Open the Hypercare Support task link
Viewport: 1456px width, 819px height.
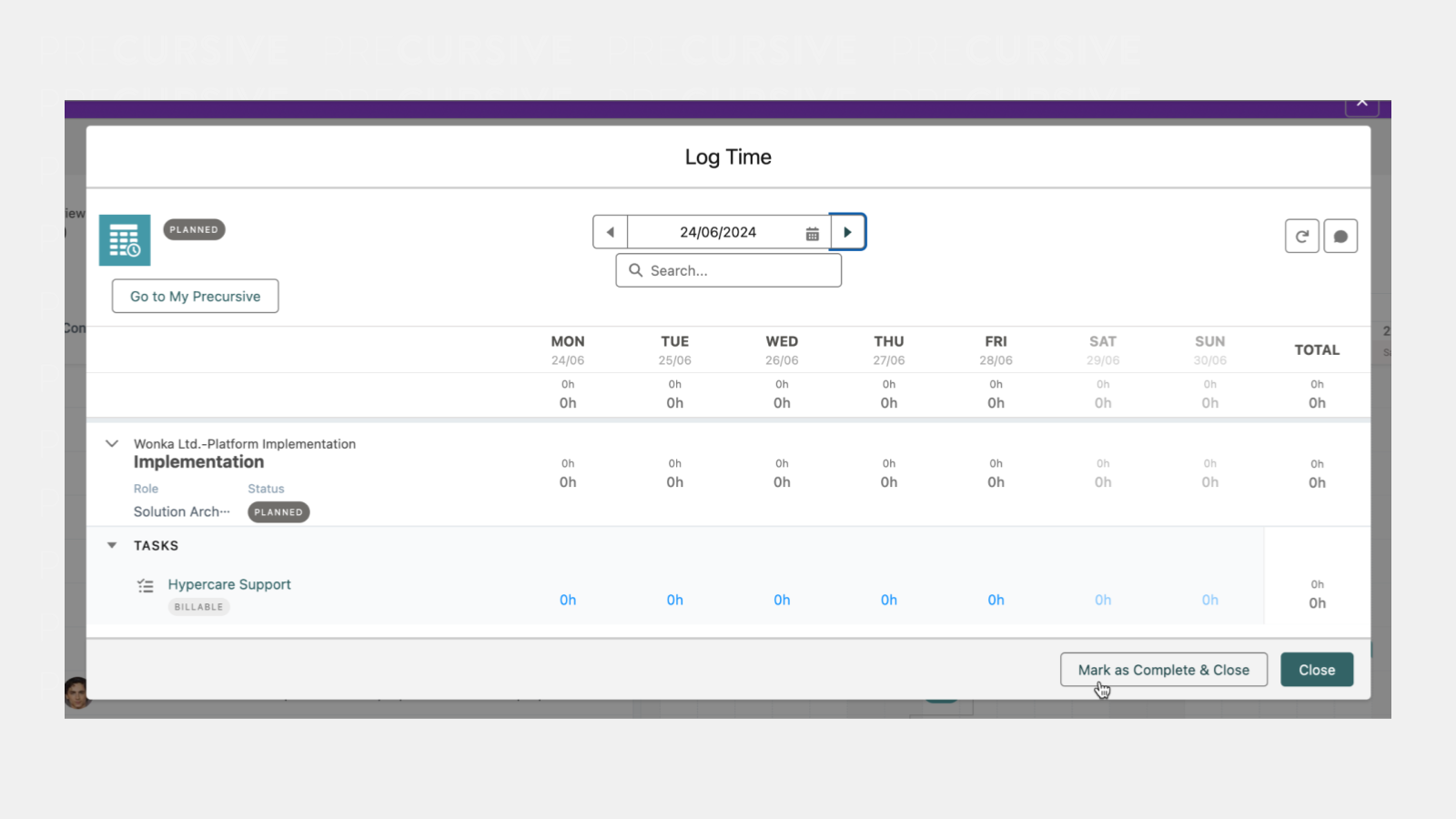[228, 584]
